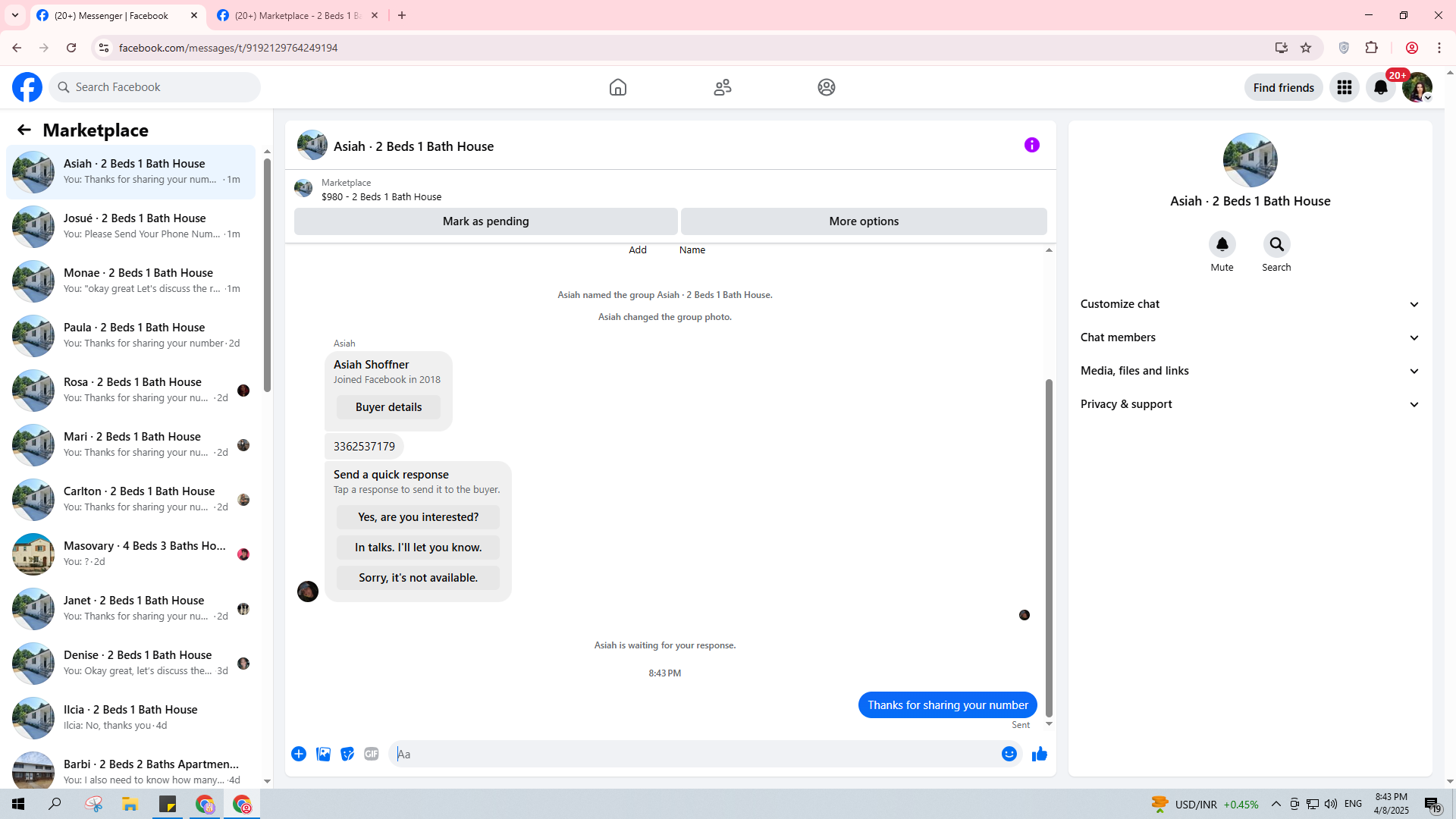
Task: Open conversation information purple icon
Action: (x=1031, y=145)
